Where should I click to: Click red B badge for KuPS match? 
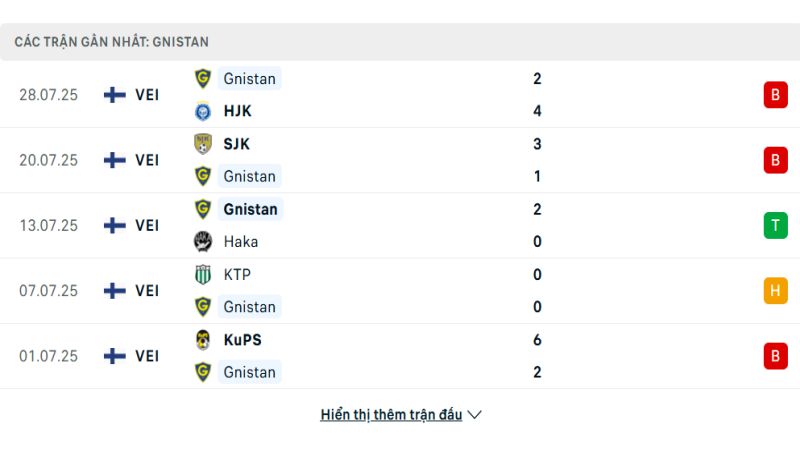[x=776, y=356]
